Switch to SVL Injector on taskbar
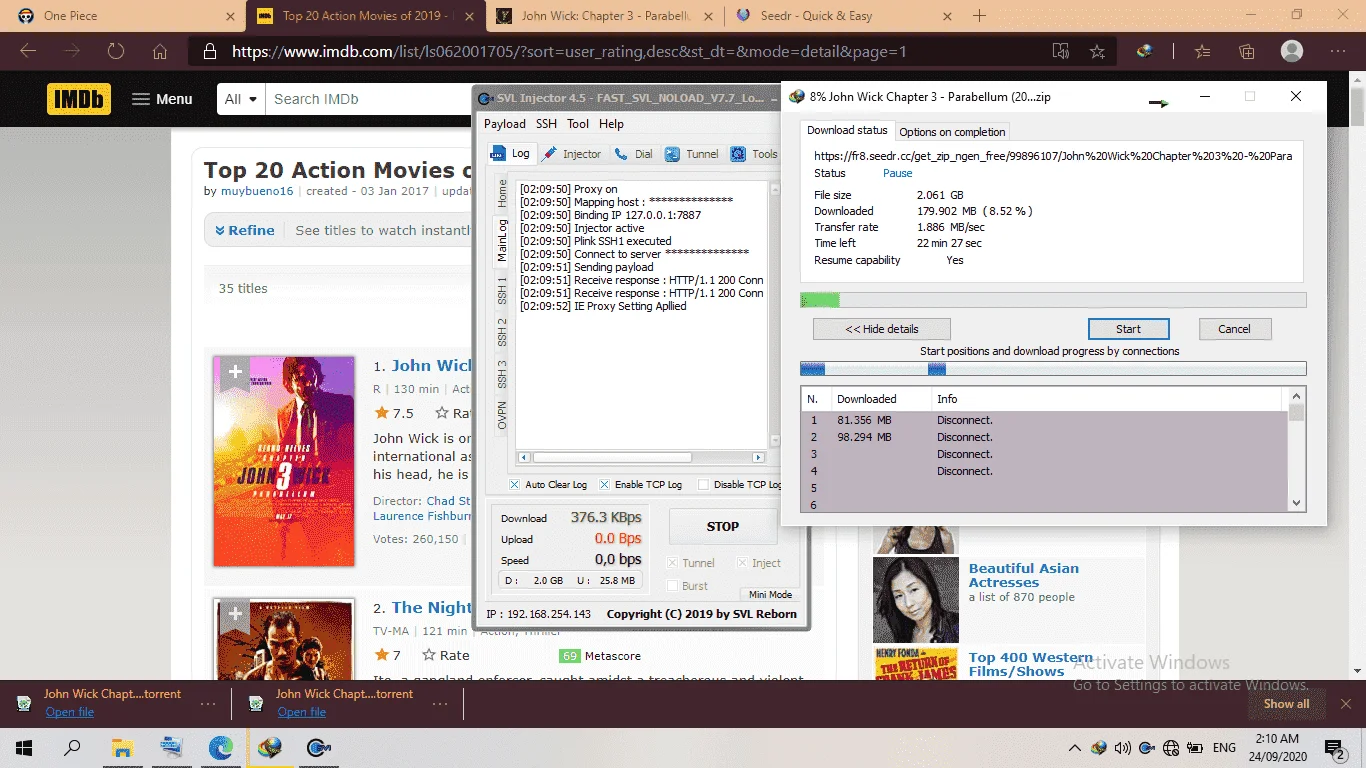 [x=319, y=747]
